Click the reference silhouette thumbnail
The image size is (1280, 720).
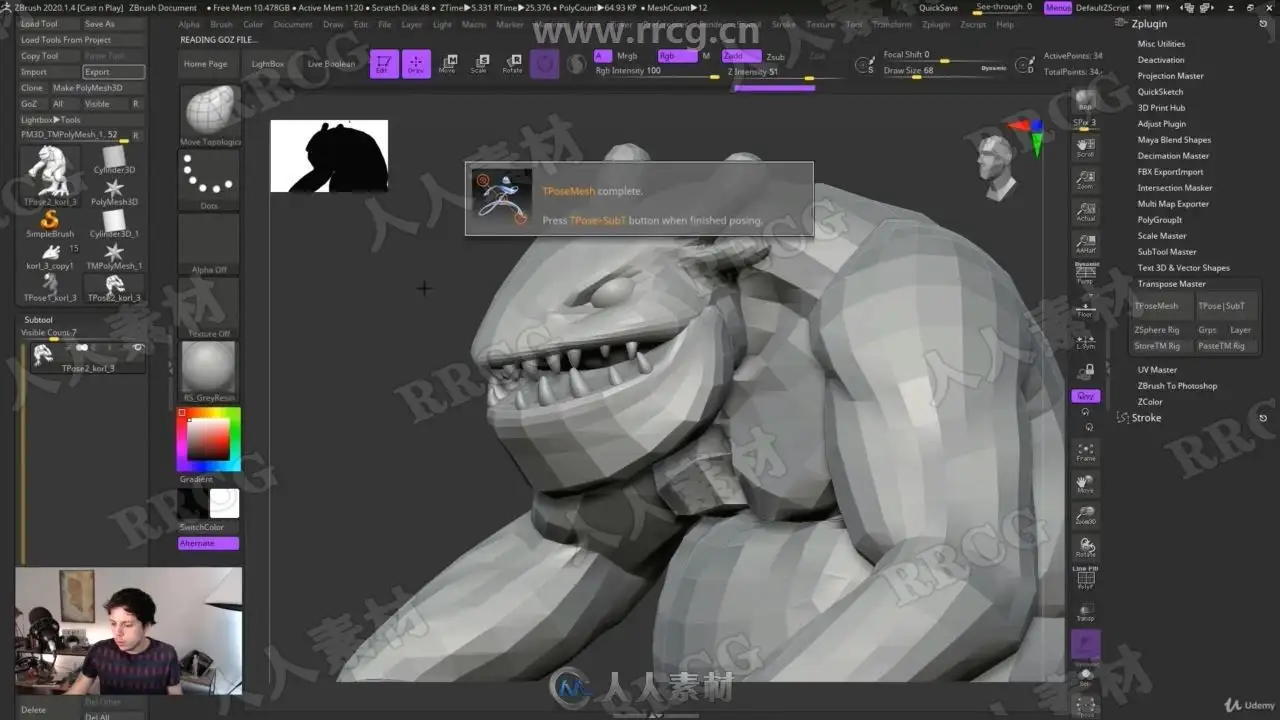click(x=329, y=156)
